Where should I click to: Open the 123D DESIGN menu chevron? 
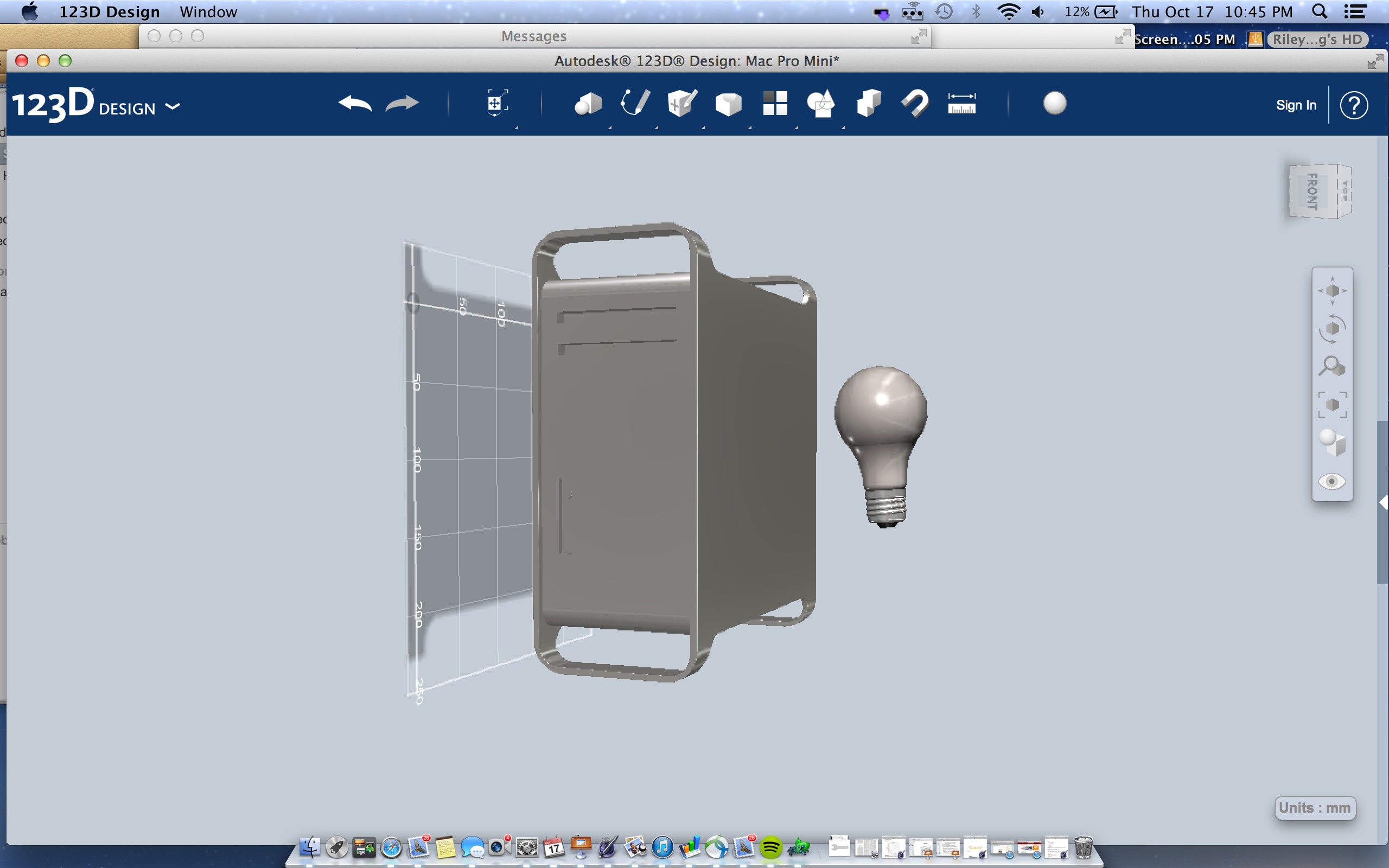172,106
